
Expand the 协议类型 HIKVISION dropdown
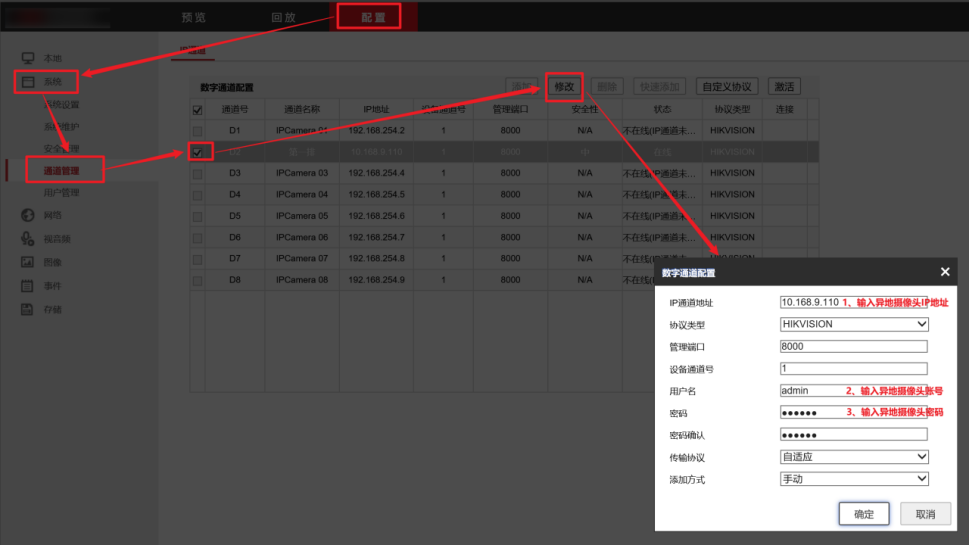pos(853,324)
